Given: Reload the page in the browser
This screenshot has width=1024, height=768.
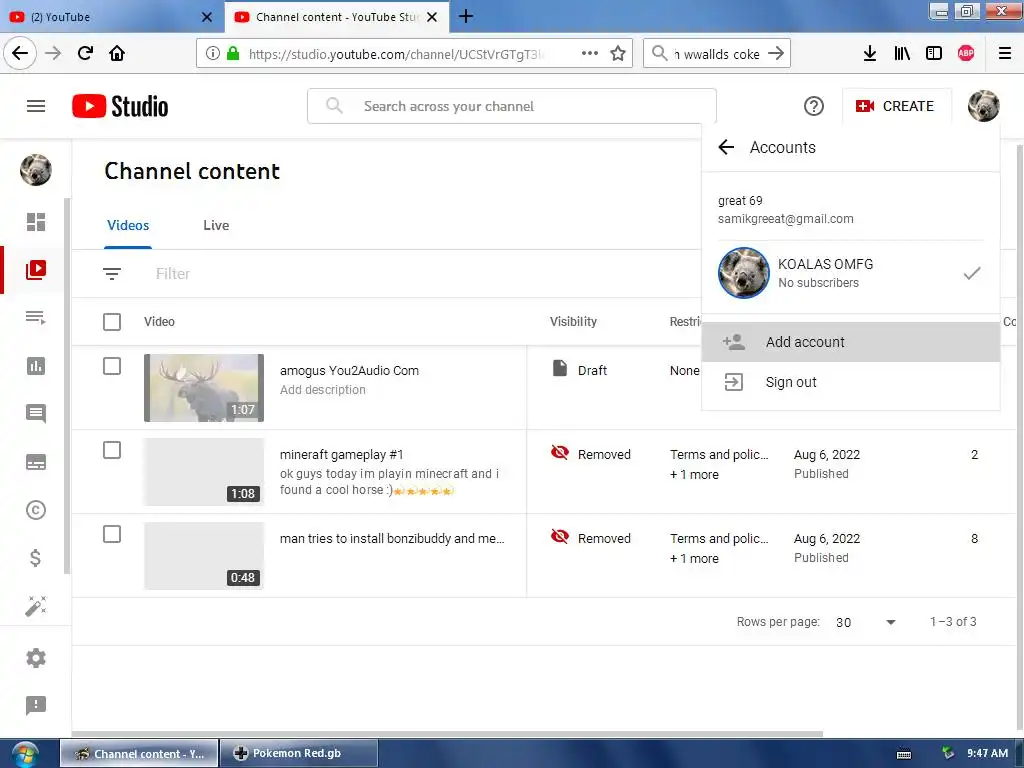Looking at the screenshot, I should 85,53.
